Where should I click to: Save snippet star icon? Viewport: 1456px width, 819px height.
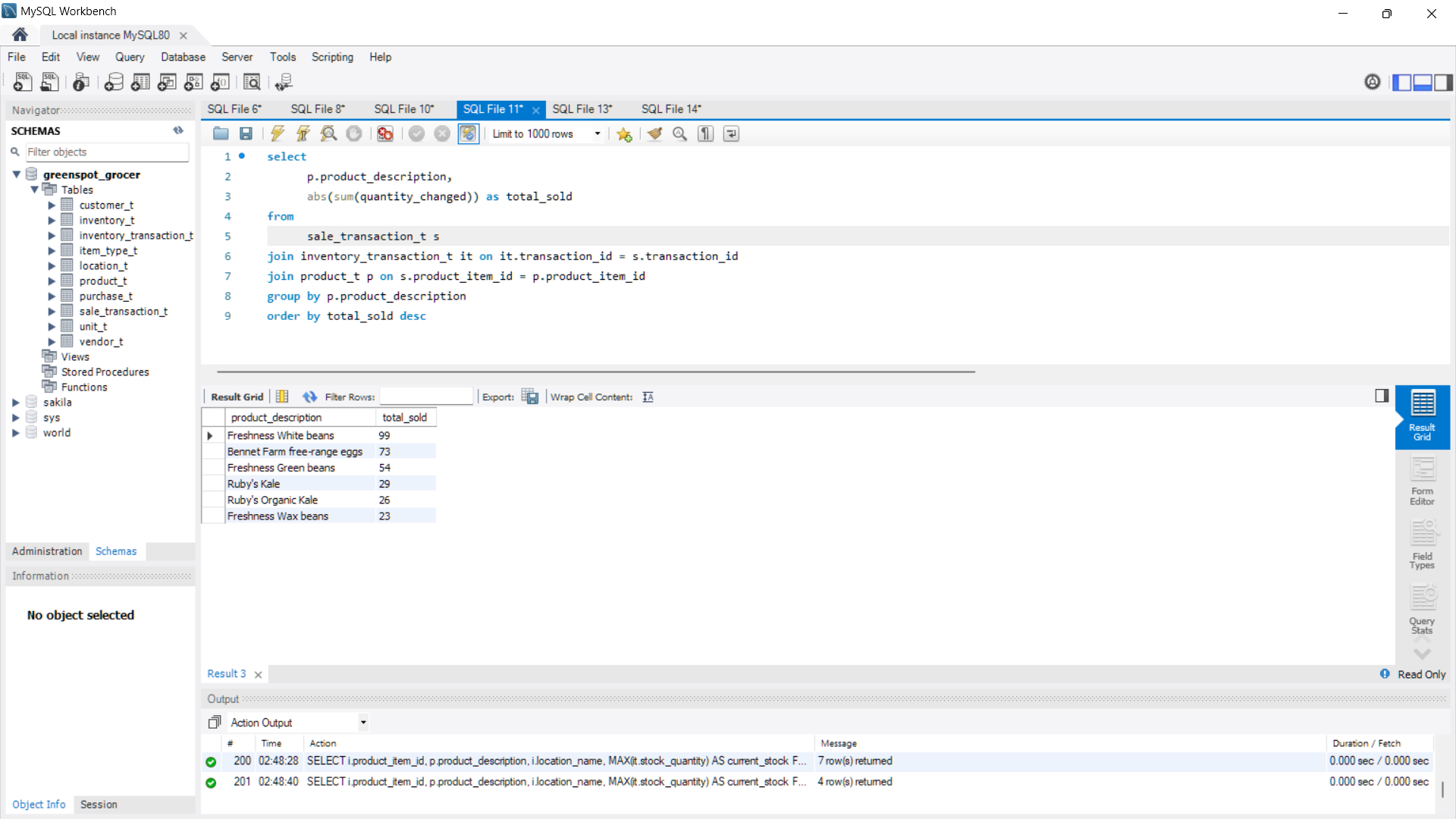tap(624, 134)
